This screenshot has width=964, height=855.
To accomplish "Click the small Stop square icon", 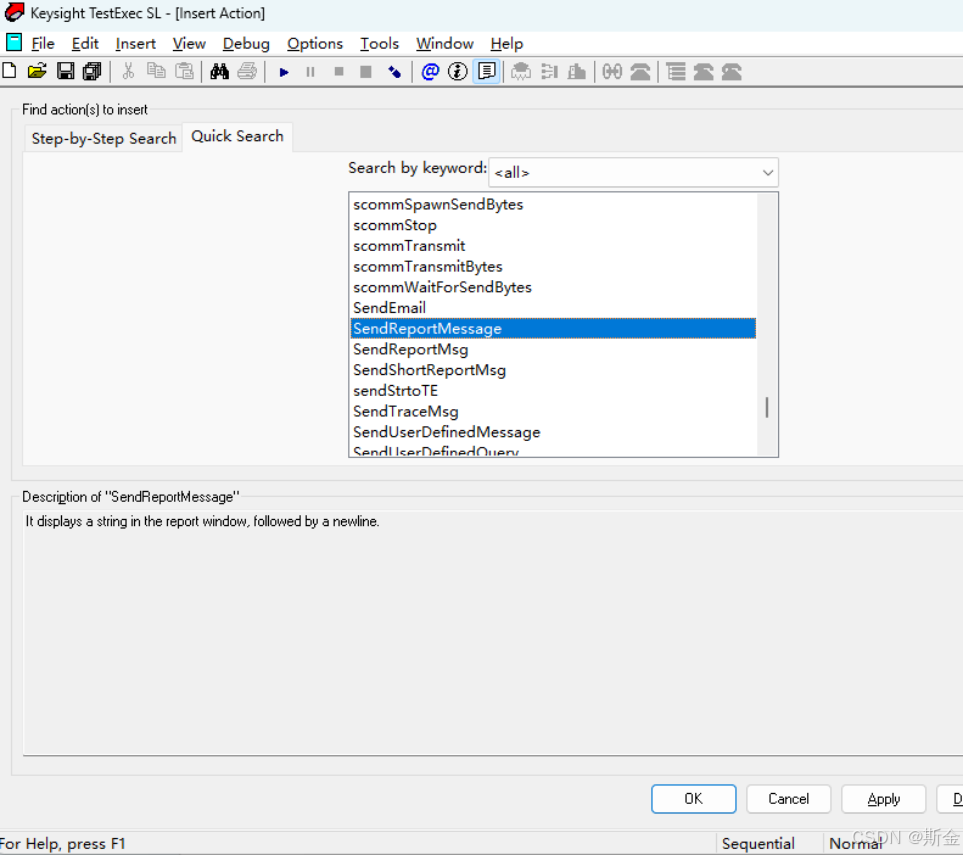I will [339, 72].
